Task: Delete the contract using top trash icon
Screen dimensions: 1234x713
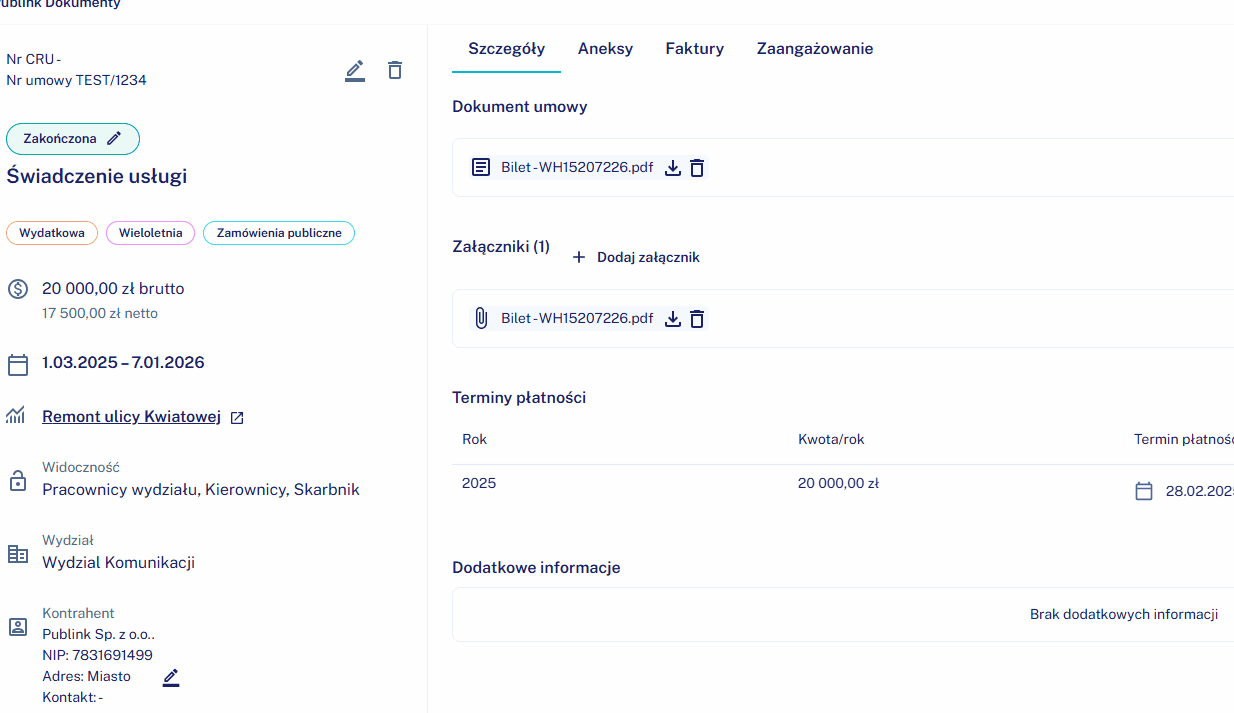Action: [395, 70]
